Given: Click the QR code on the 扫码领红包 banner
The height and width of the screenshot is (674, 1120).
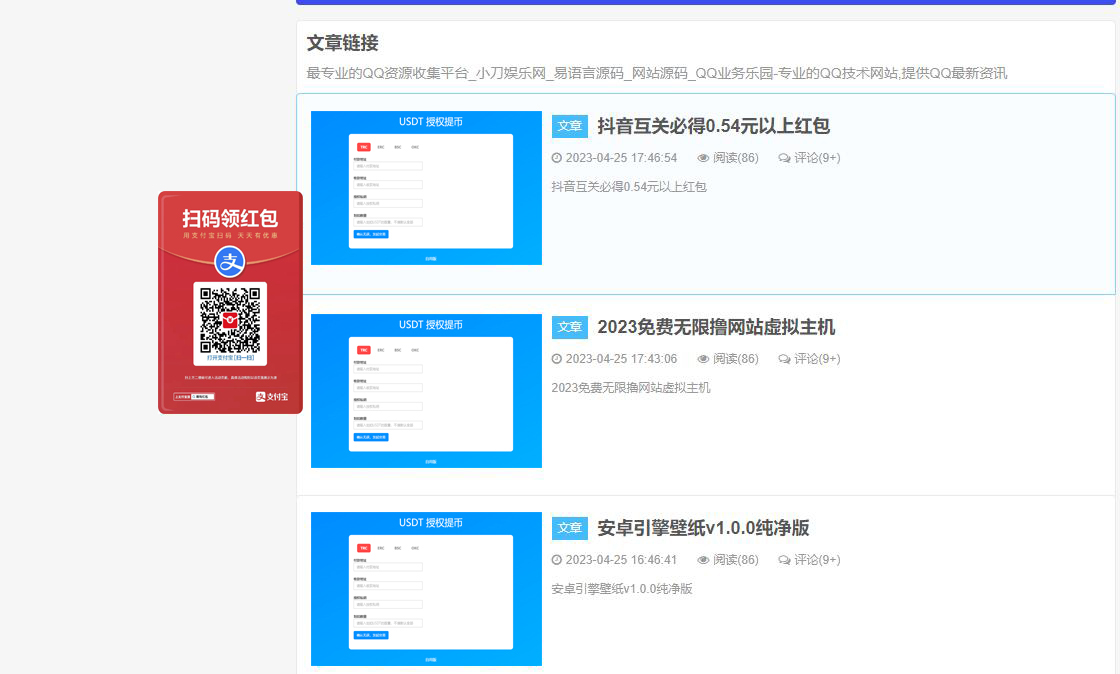Looking at the screenshot, I should [x=230, y=319].
